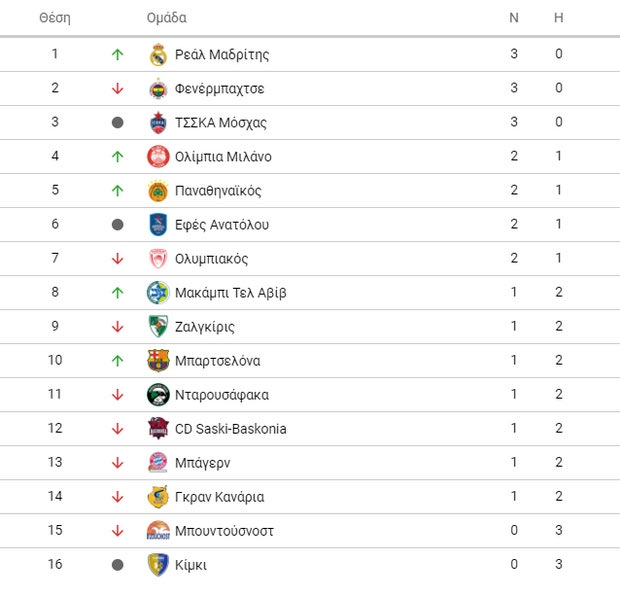Image resolution: width=620 pixels, height=595 pixels.
Task: Select the Olympiacos team logo
Action: [x=158, y=259]
